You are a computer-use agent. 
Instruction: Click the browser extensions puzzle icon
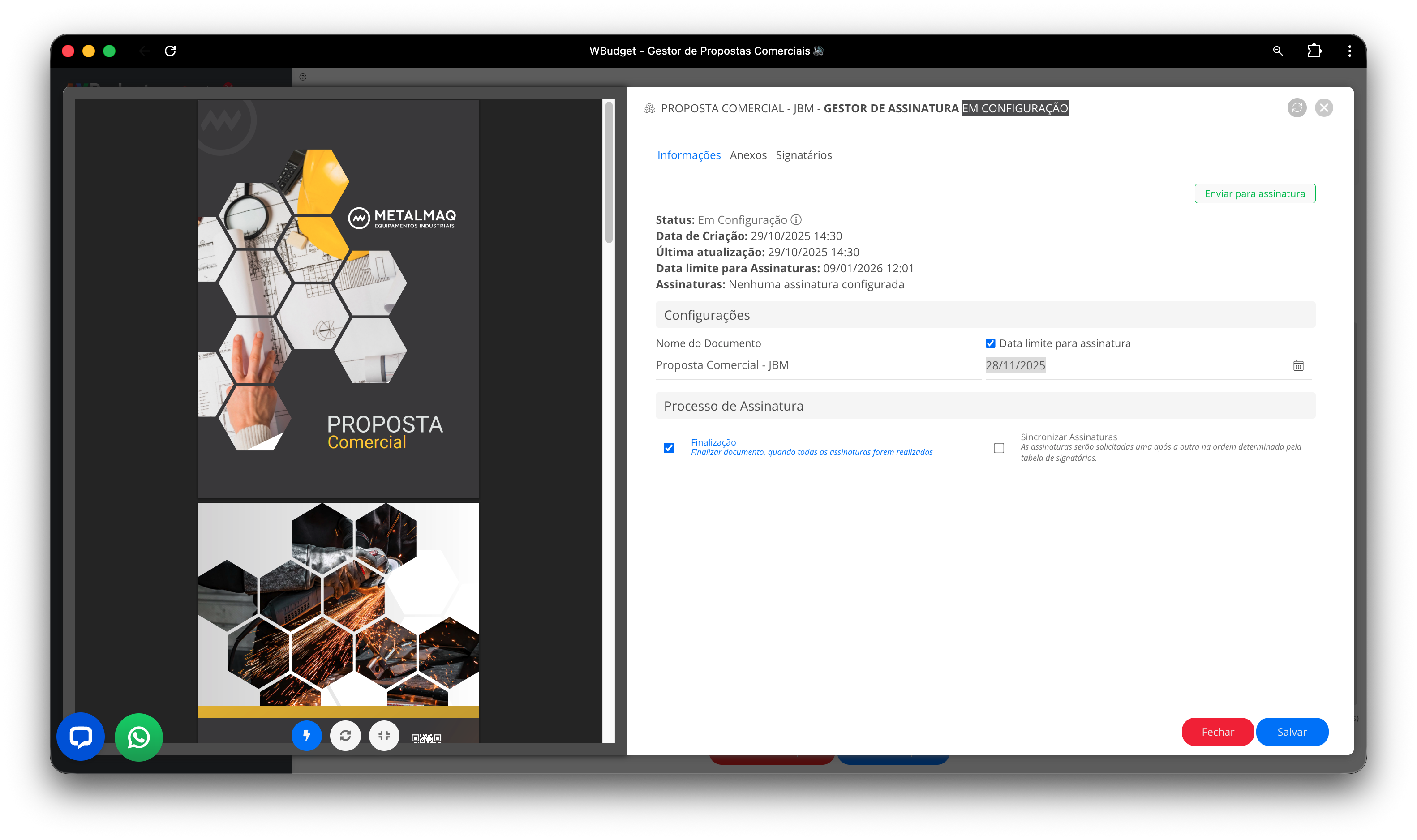(x=1314, y=51)
